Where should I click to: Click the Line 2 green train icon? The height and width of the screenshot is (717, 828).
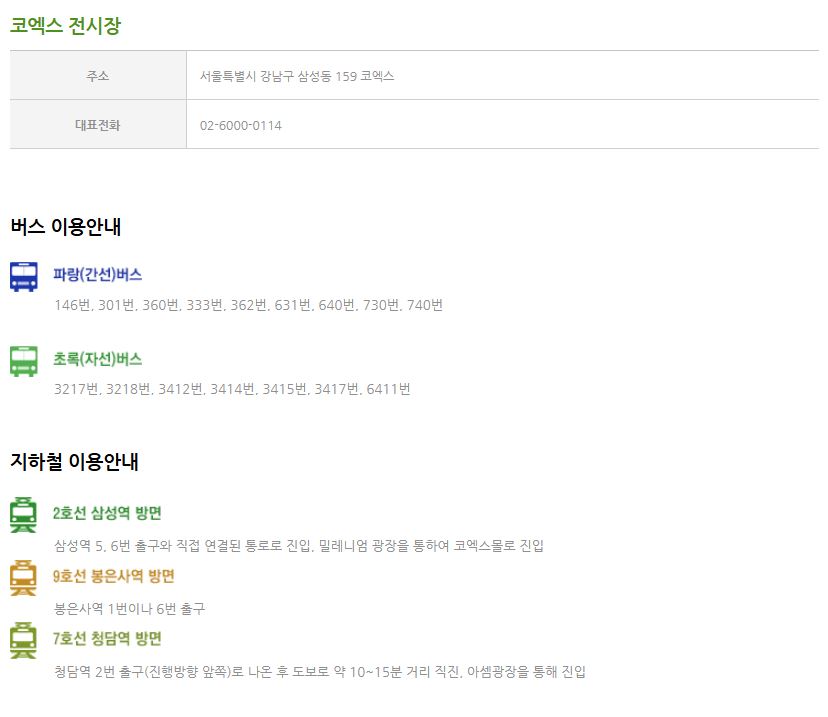click(24, 515)
